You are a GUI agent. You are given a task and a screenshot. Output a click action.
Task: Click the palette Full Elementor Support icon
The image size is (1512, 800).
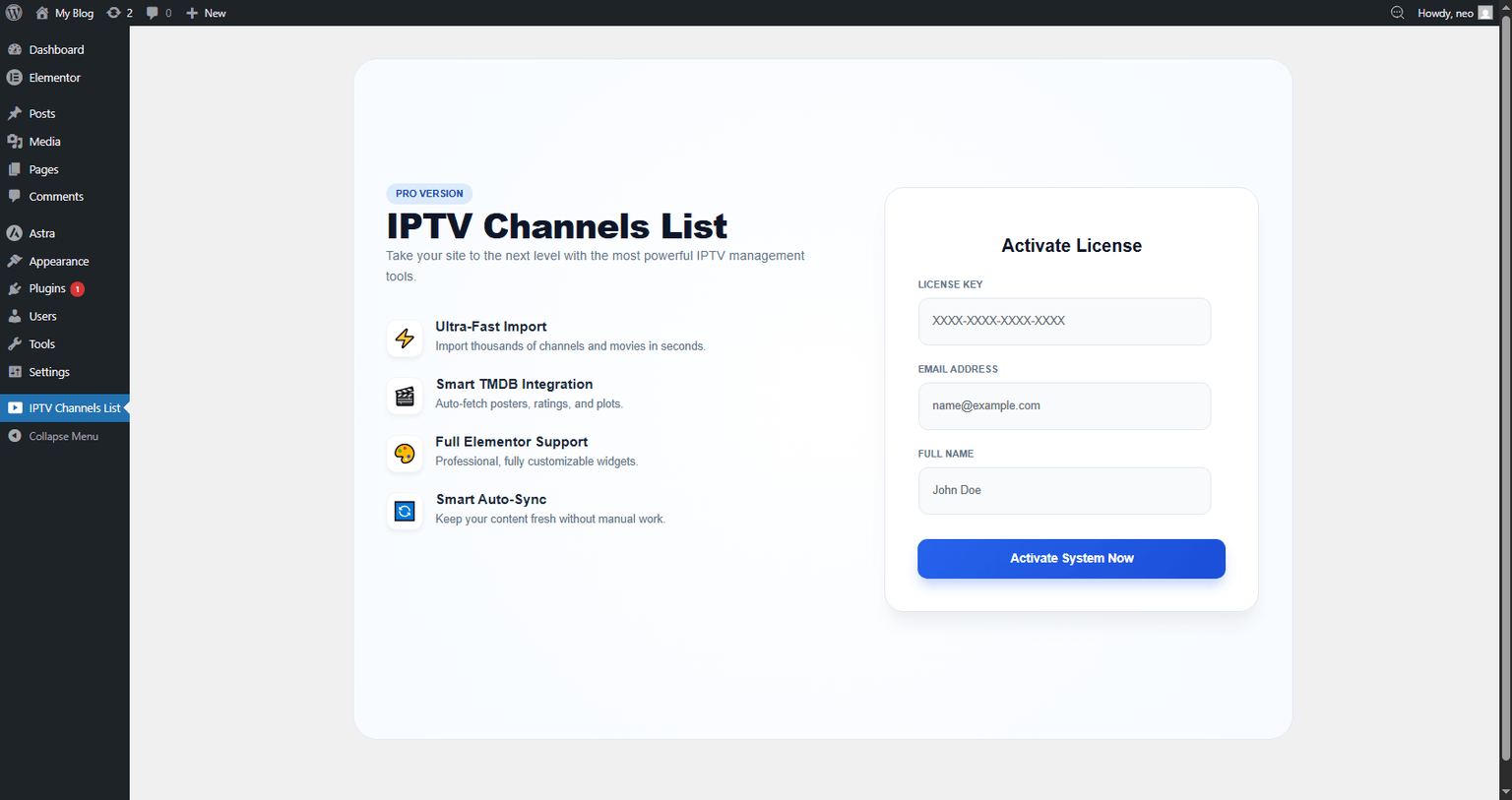405,454
